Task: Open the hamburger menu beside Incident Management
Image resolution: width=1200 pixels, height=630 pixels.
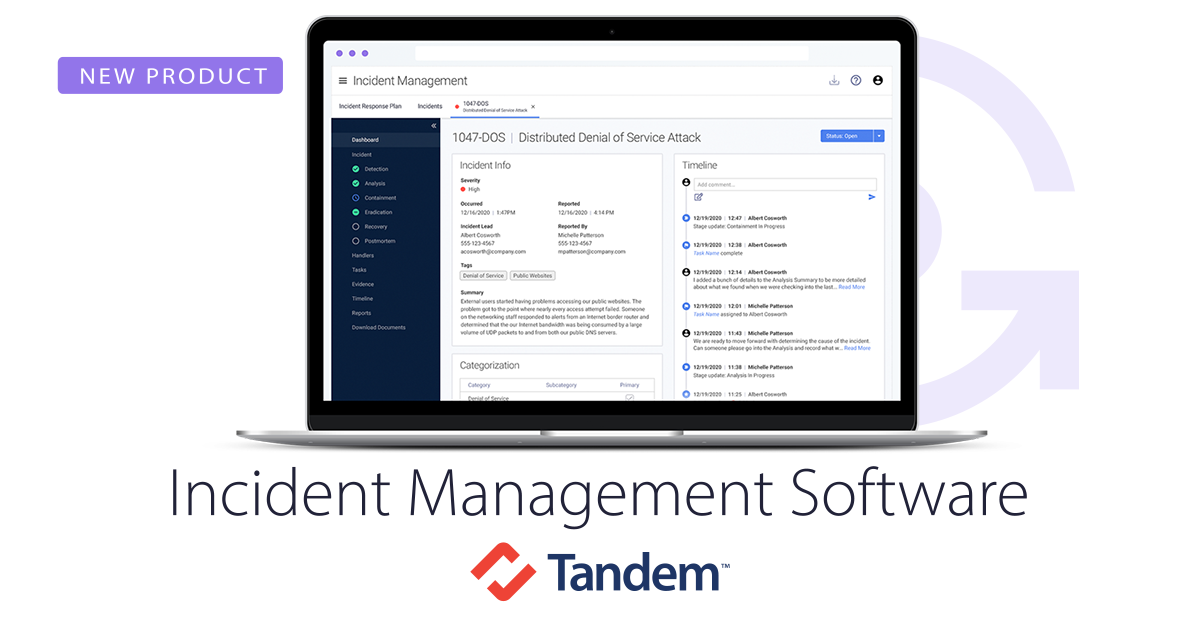Action: click(x=343, y=80)
